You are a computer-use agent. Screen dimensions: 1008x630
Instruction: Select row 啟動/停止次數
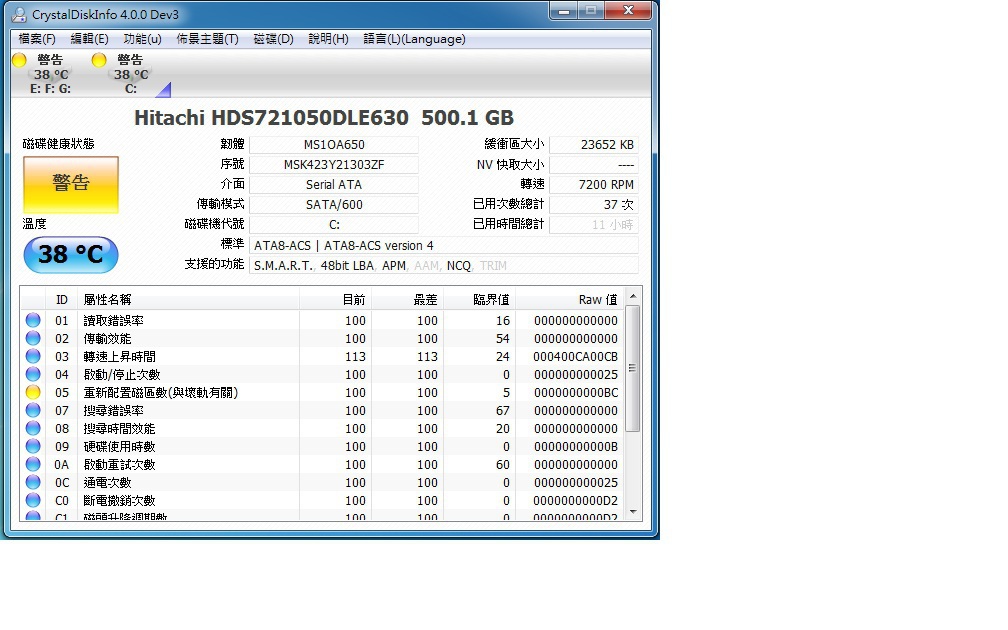321,374
